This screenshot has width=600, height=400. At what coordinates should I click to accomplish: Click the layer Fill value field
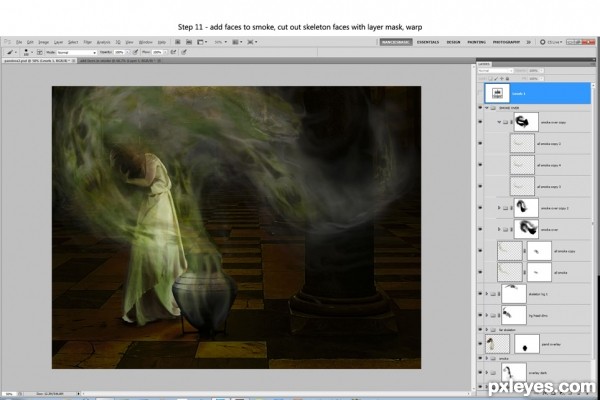(x=535, y=78)
